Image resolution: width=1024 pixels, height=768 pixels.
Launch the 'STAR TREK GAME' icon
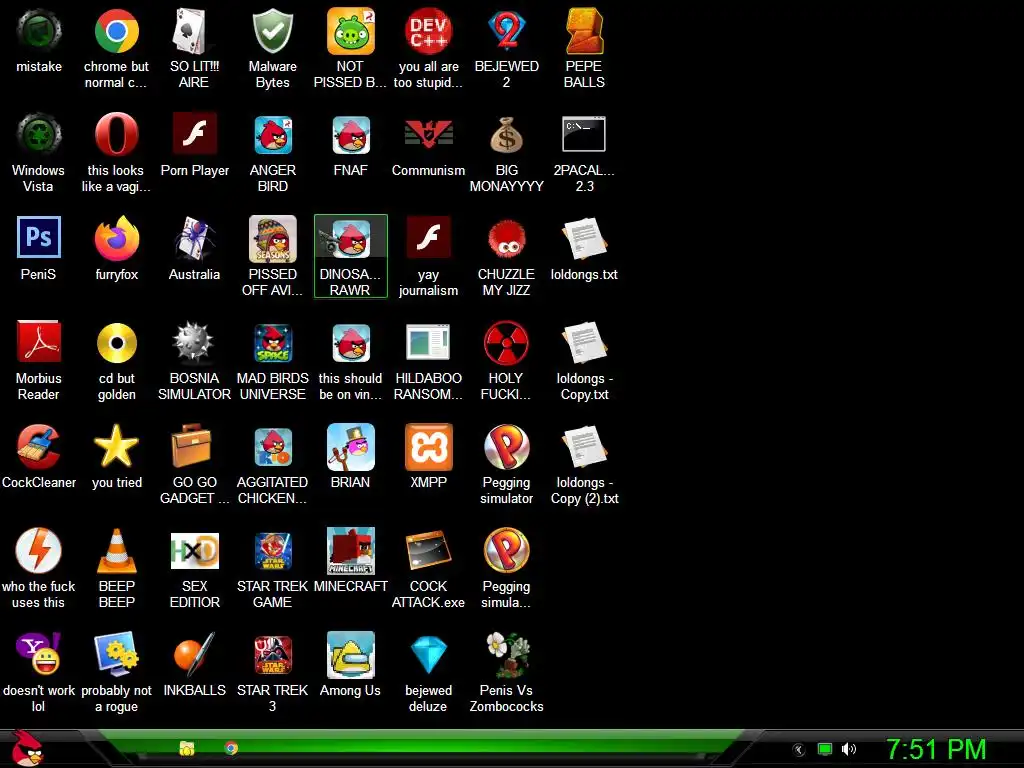[272, 551]
